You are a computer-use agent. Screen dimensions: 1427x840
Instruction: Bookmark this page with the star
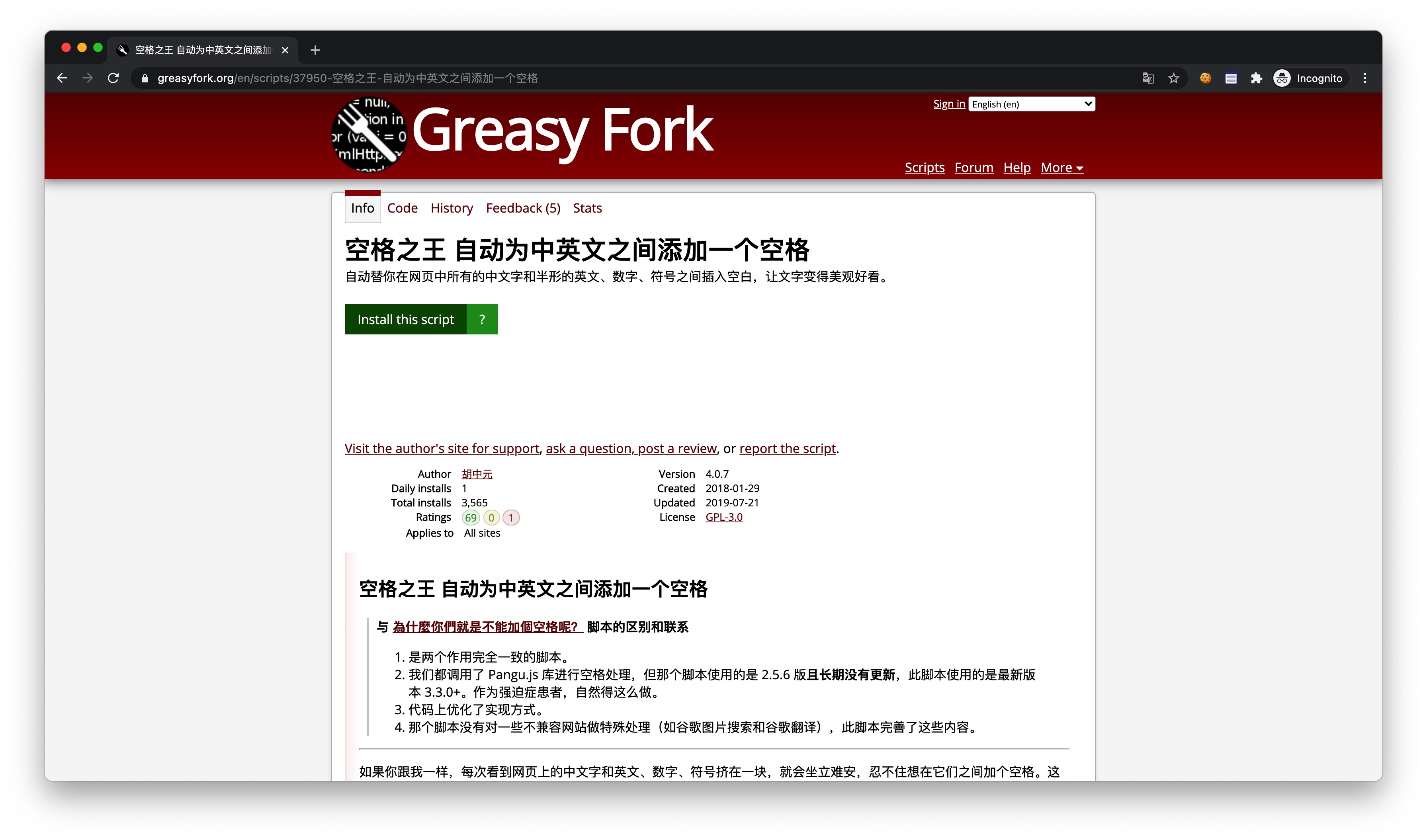tap(1173, 78)
